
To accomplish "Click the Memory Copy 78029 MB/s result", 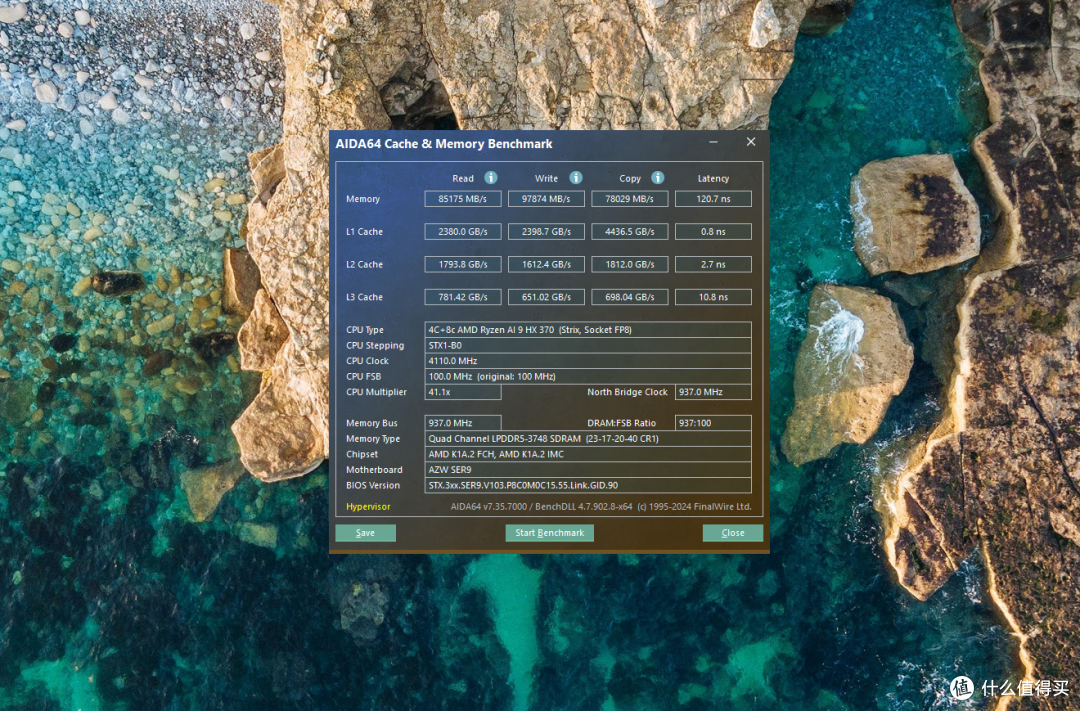I will 630,199.
